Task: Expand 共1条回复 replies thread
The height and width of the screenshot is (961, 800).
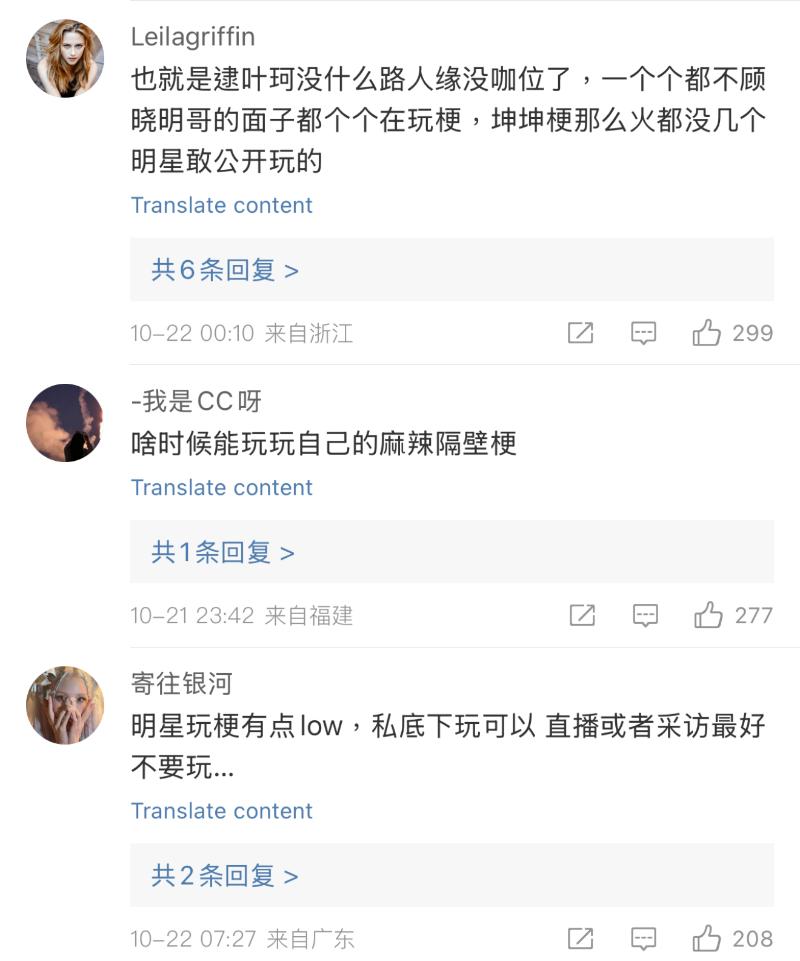Action: [223, 552]
